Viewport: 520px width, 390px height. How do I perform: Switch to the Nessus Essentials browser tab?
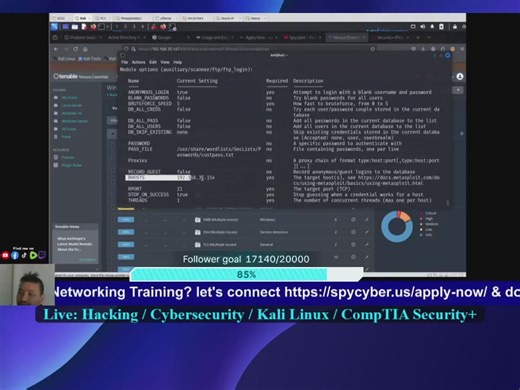coord(346,38)
